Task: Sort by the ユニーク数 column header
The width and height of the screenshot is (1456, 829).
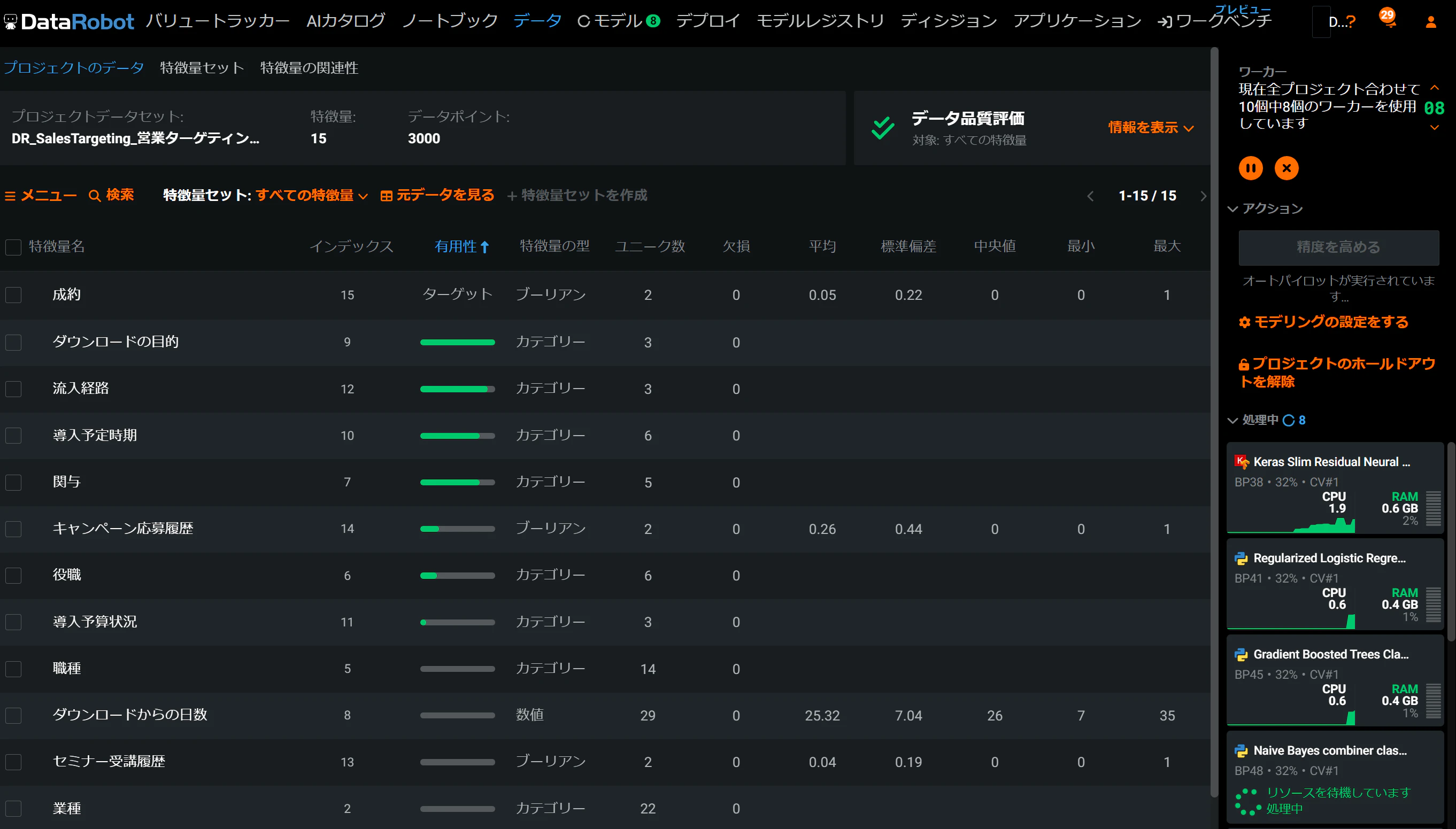Action: [x=650, y=246]
